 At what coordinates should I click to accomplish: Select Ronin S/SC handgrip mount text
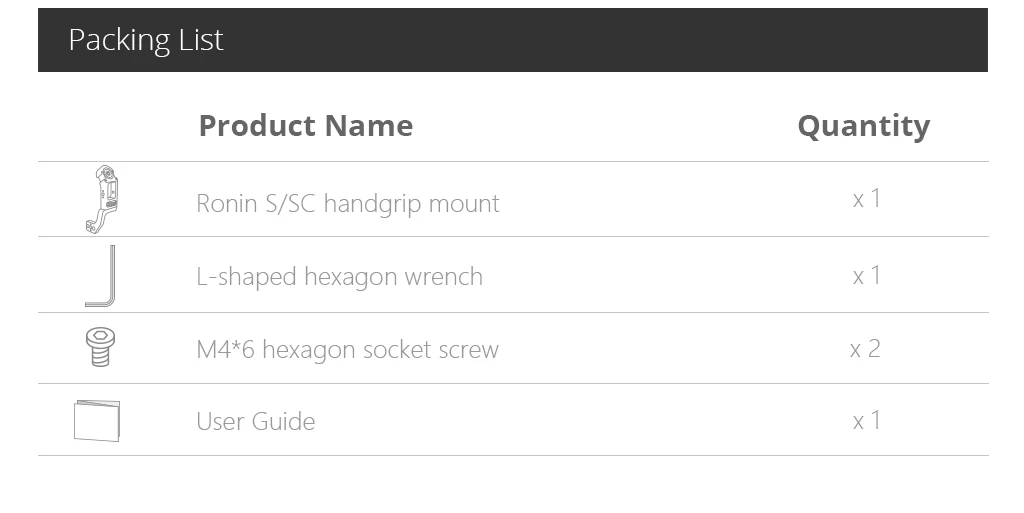tap(348, 203)
